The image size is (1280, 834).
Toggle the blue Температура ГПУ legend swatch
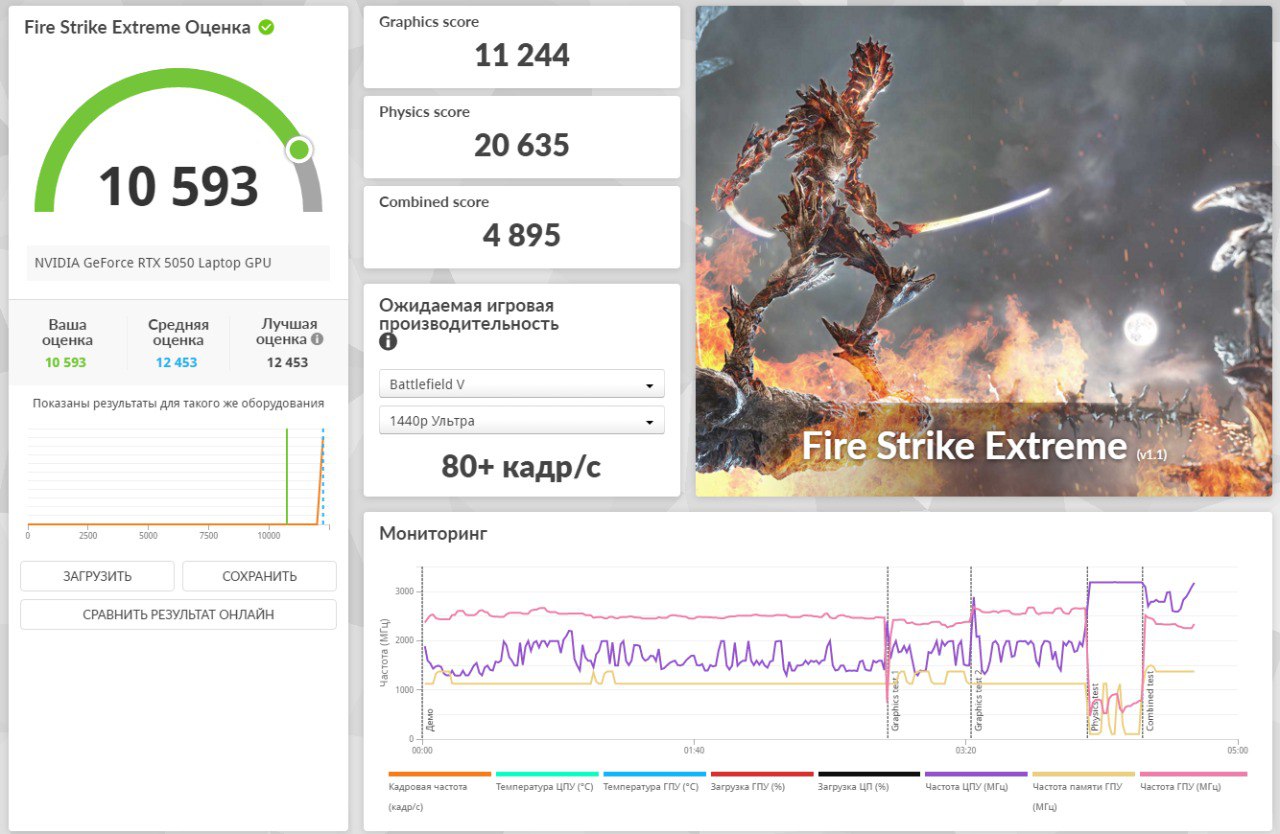pos(654,774)
